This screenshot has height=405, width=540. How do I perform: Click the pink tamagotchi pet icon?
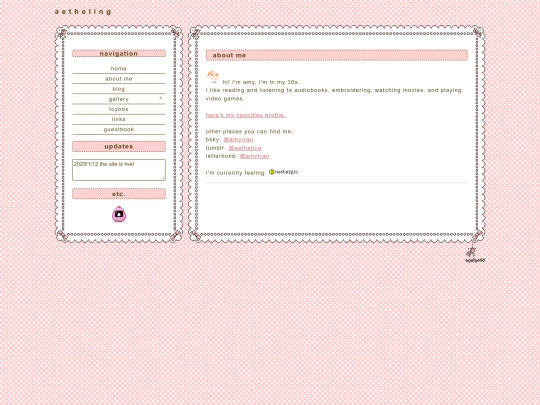[x=119, y=214]
